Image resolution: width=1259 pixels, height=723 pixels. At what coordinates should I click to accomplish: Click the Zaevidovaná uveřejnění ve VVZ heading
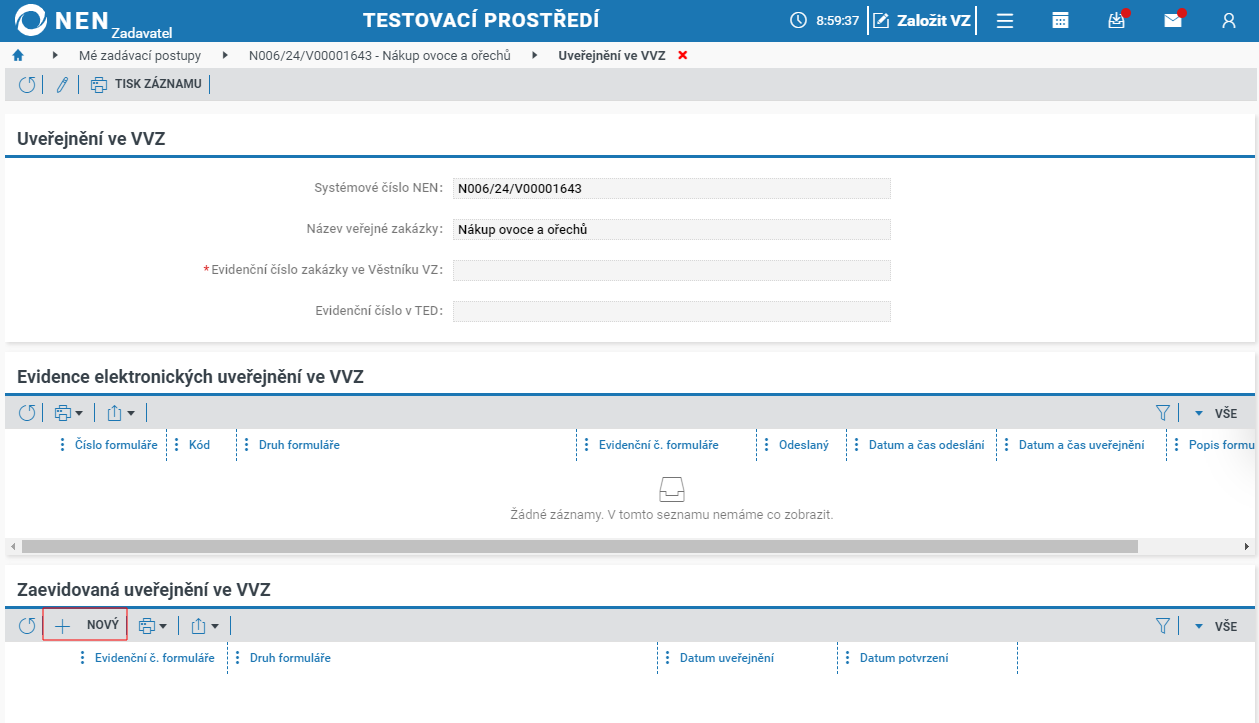[x=144, y=590]
